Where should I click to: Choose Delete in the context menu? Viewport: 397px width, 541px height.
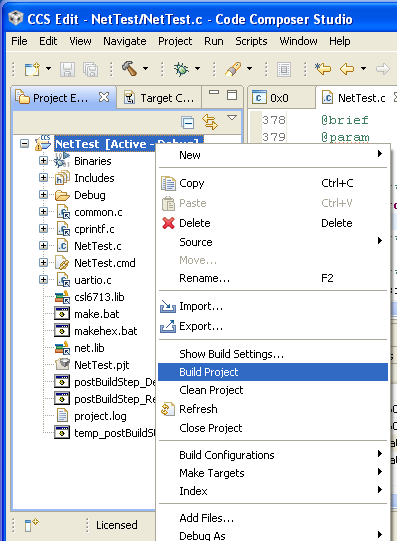273,223
